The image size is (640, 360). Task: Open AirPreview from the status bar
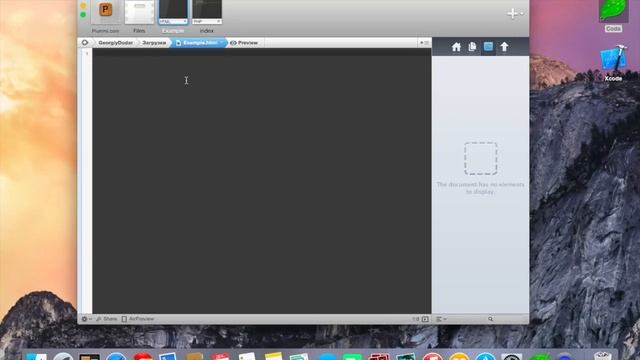click(x=138, y=319)
